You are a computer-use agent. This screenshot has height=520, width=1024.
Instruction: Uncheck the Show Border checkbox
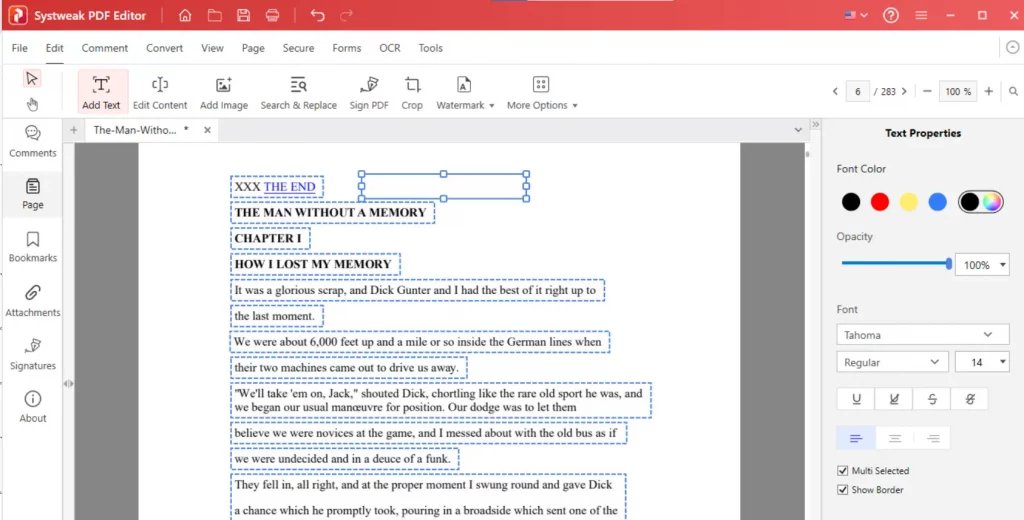tap(842, 490)
